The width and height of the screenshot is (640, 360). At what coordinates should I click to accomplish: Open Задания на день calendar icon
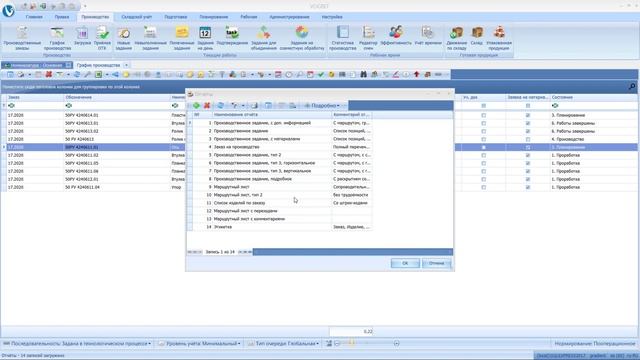tap(205, 38)
